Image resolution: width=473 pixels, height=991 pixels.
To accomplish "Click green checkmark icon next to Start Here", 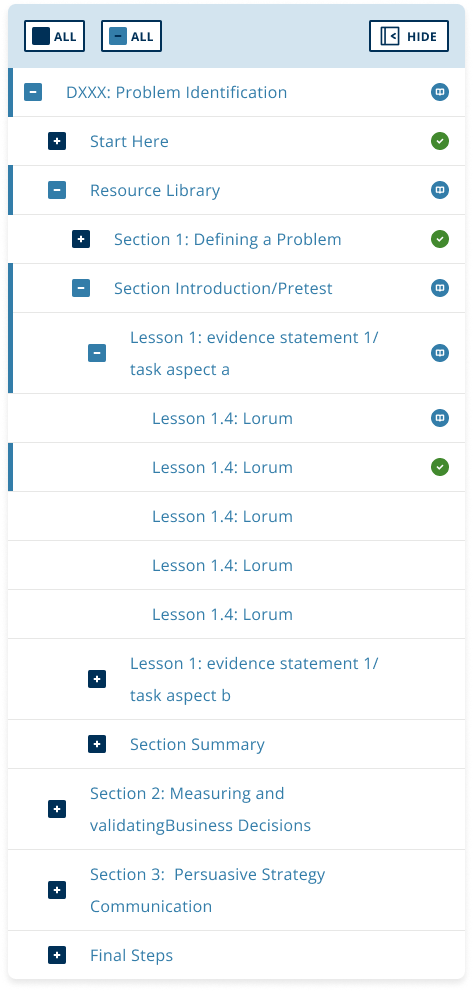I will tap(440, 141).
